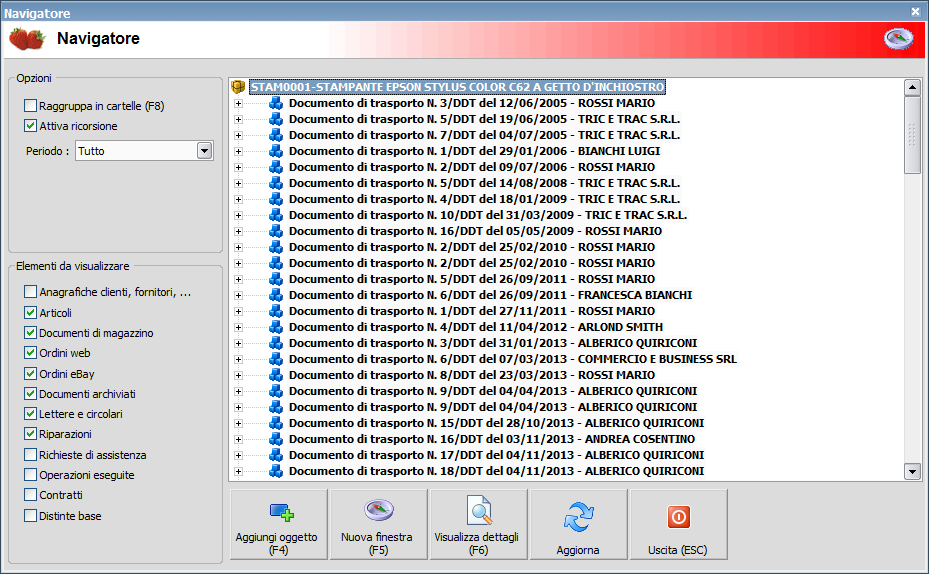
Task: Toggle the Ordini web checkbox
Action: point(30,353)
